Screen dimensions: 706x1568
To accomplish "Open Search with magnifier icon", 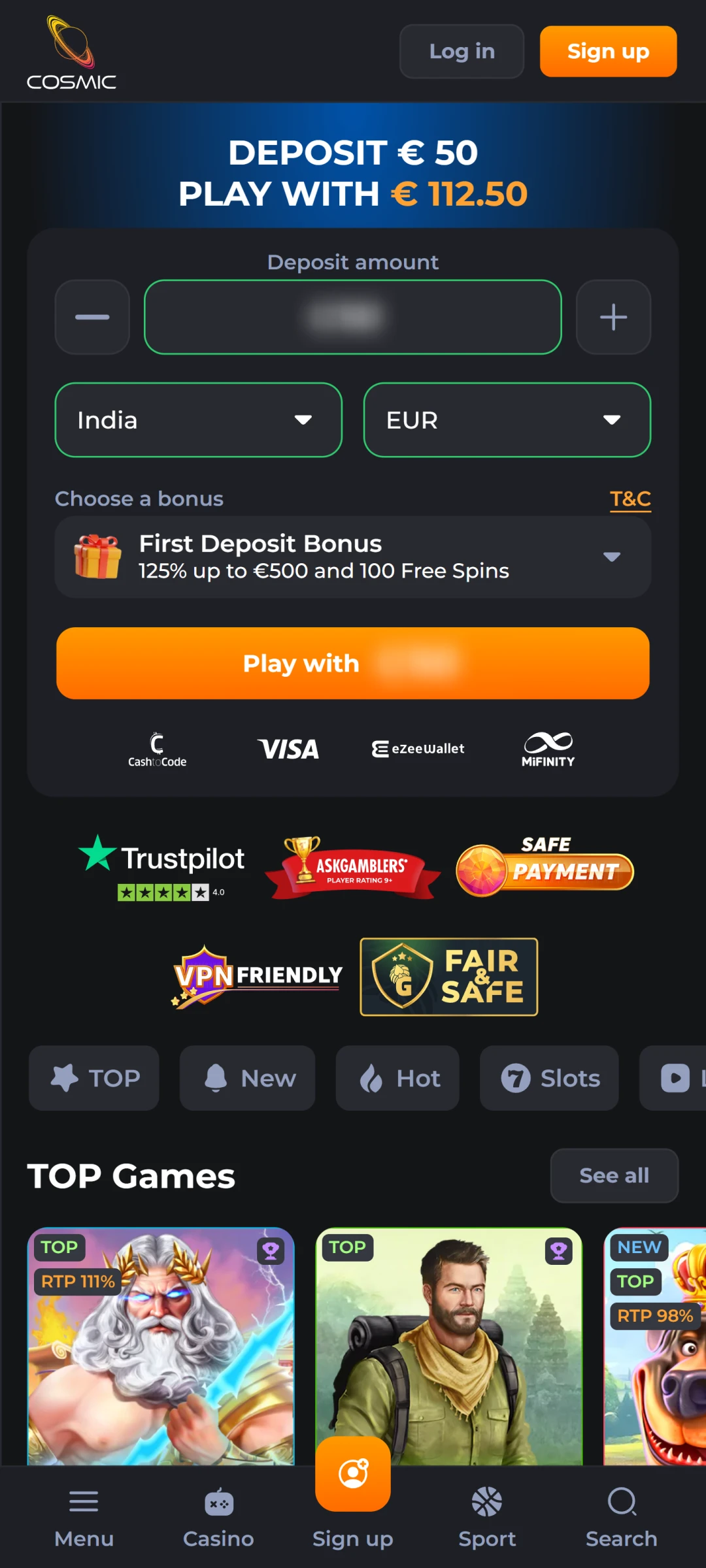I will [622, 1501].
